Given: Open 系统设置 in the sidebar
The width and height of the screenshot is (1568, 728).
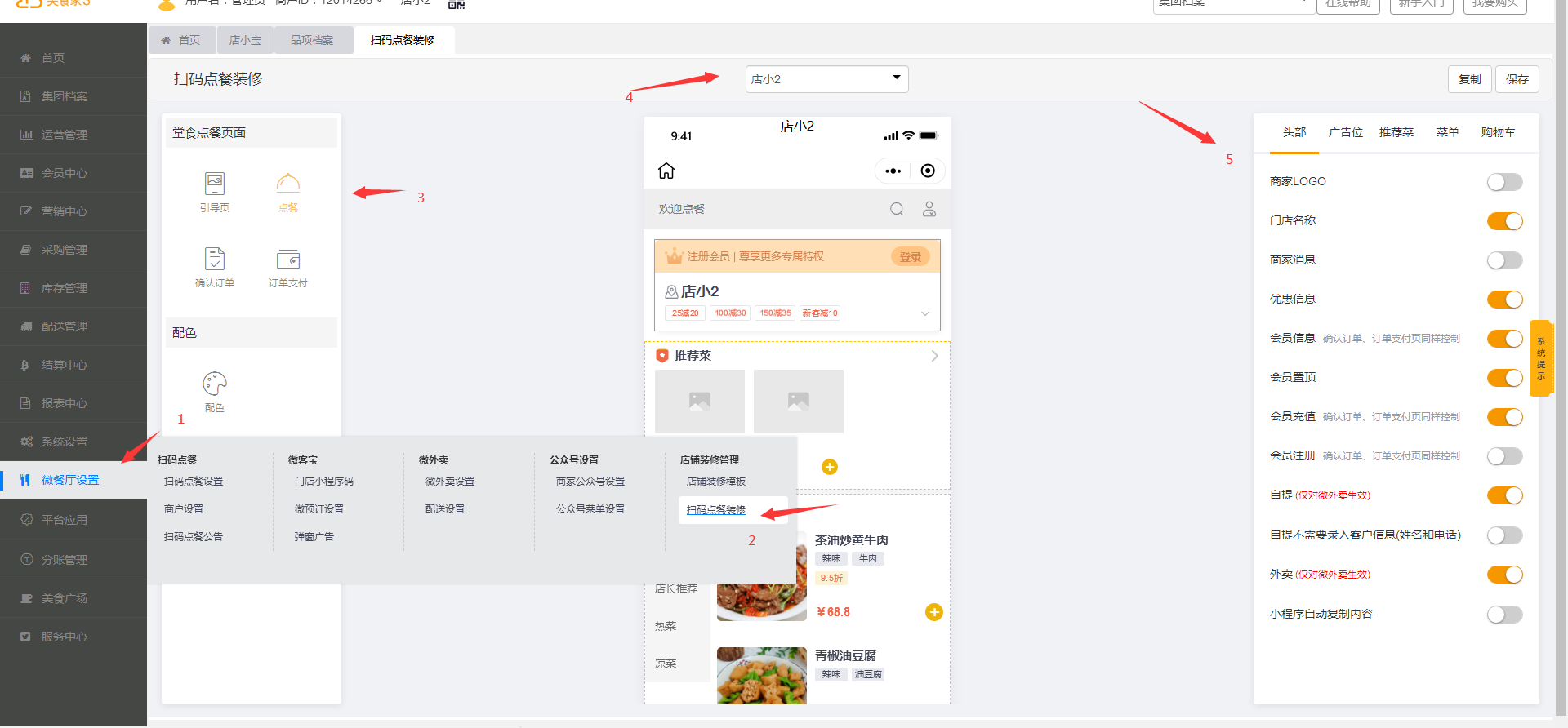Looking at the screenshot, I should [73, 442].
